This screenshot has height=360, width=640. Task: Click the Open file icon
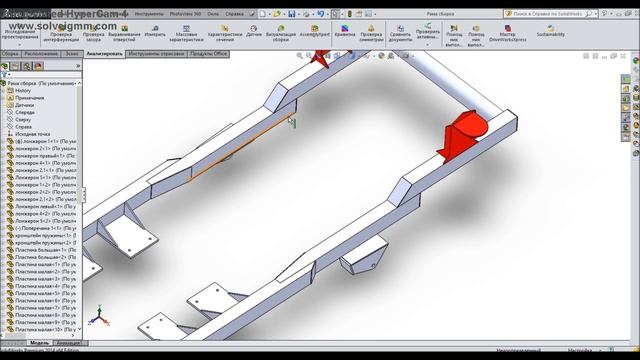click(277, 14)
